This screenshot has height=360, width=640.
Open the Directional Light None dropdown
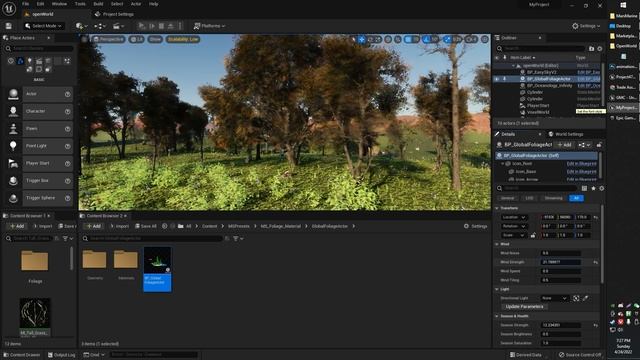click(554, 298)
